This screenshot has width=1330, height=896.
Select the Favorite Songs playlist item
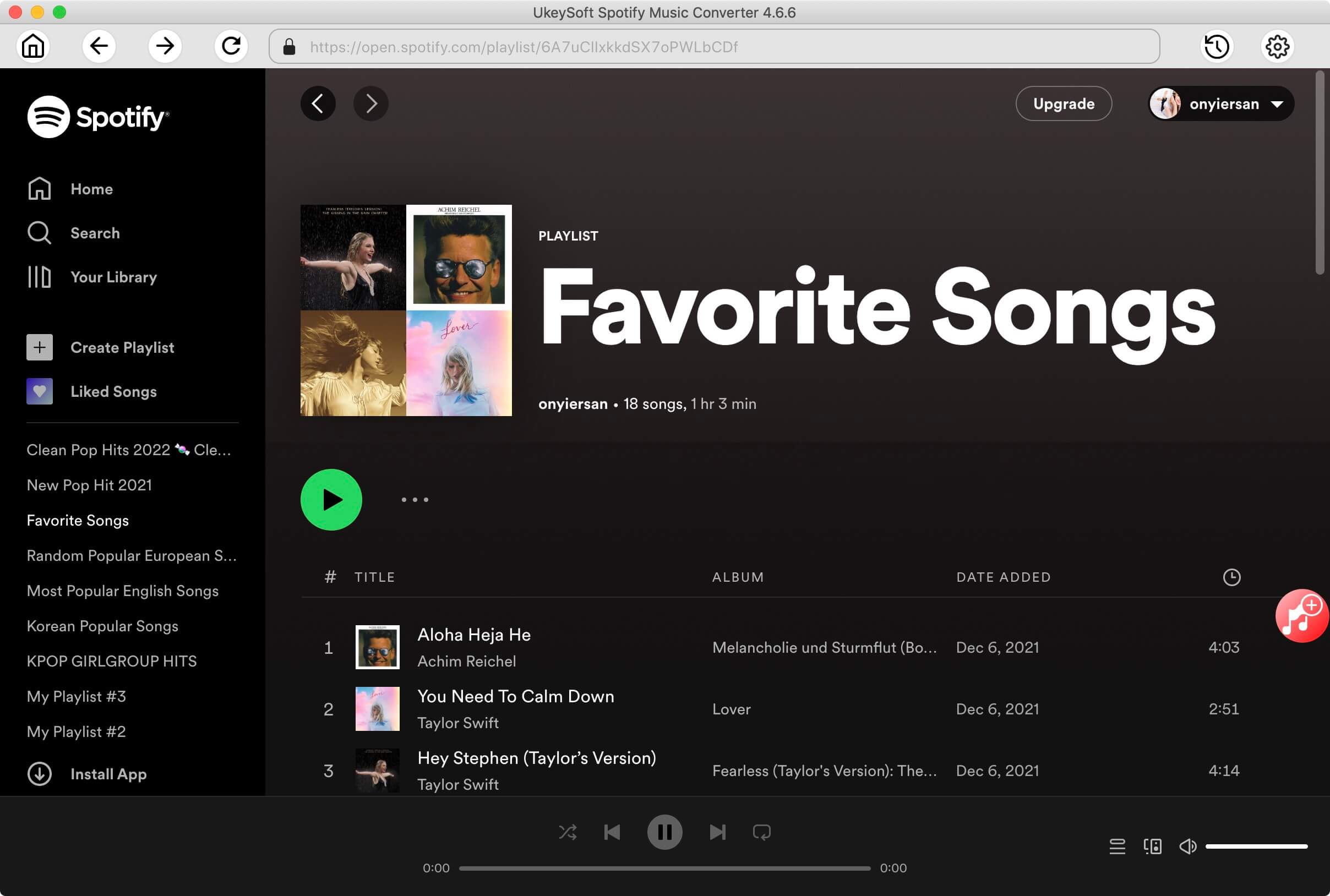click(x=77, y=520)
